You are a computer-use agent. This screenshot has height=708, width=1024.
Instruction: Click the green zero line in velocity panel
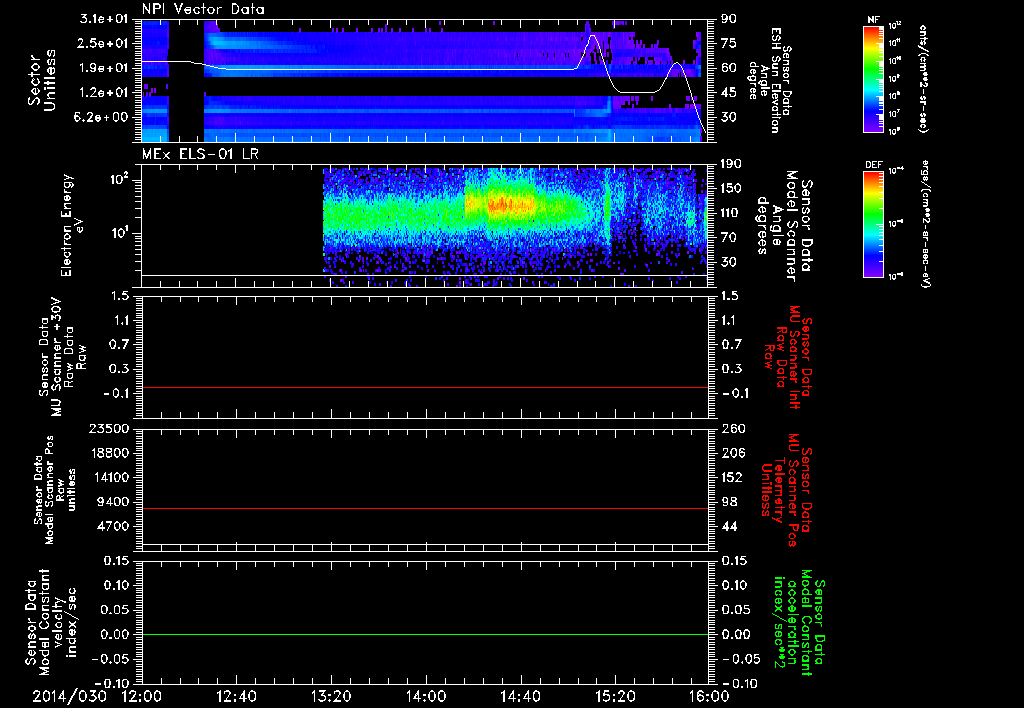(425, 634)
